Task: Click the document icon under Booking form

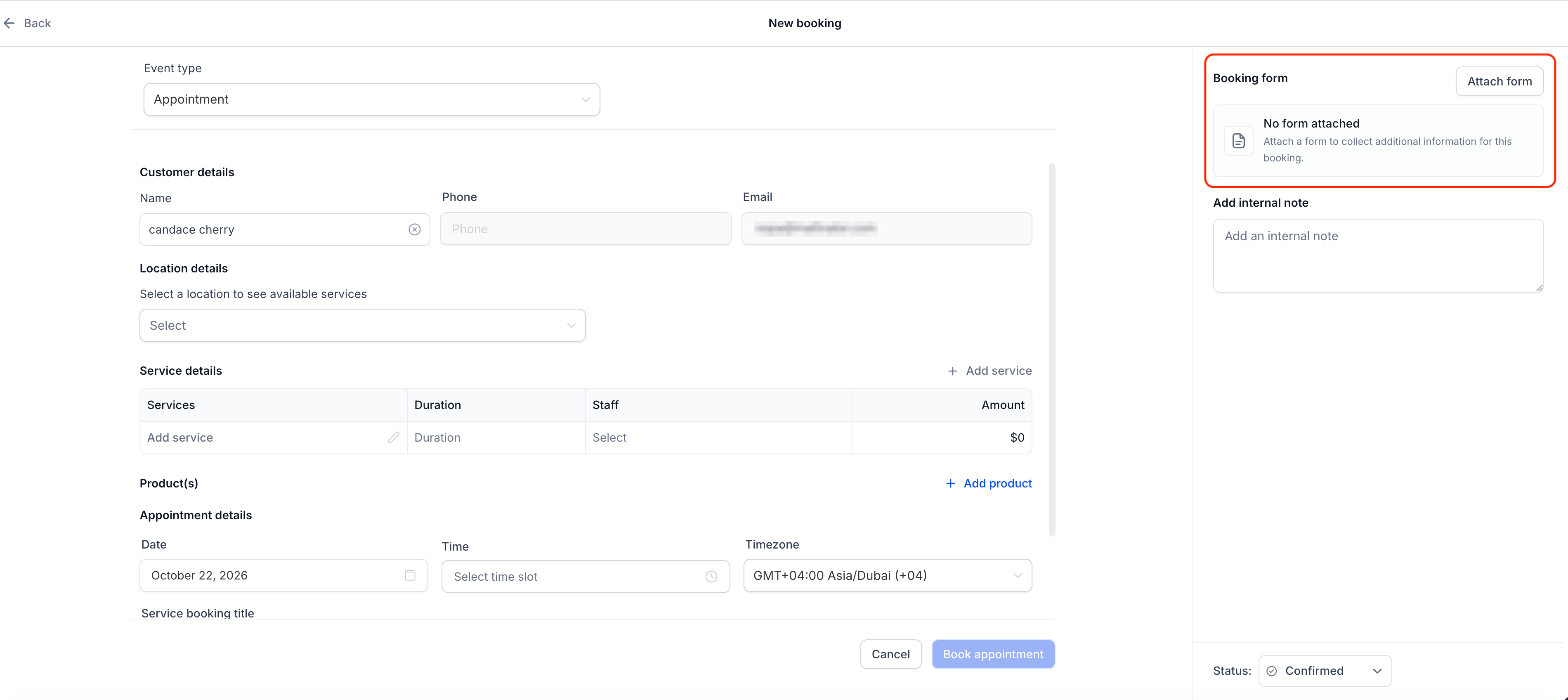Action: (1239, 141)
